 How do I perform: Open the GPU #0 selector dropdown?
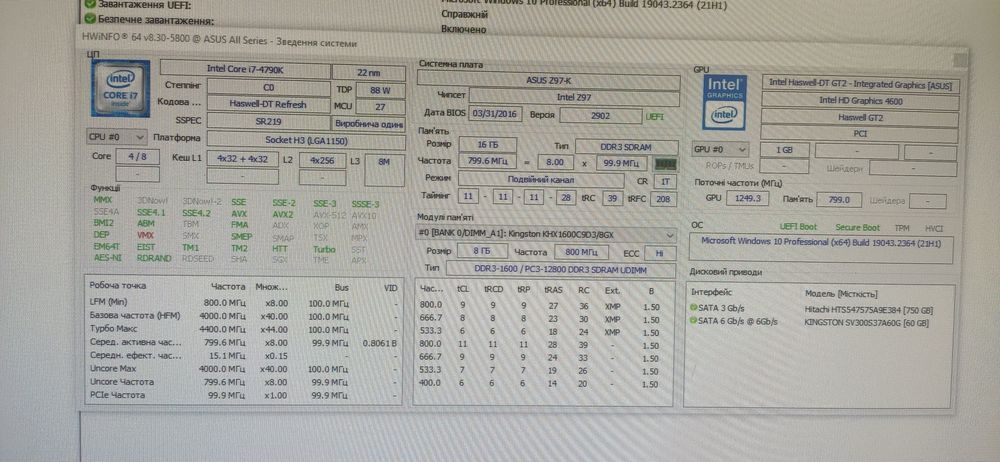(x=721, y=149)
